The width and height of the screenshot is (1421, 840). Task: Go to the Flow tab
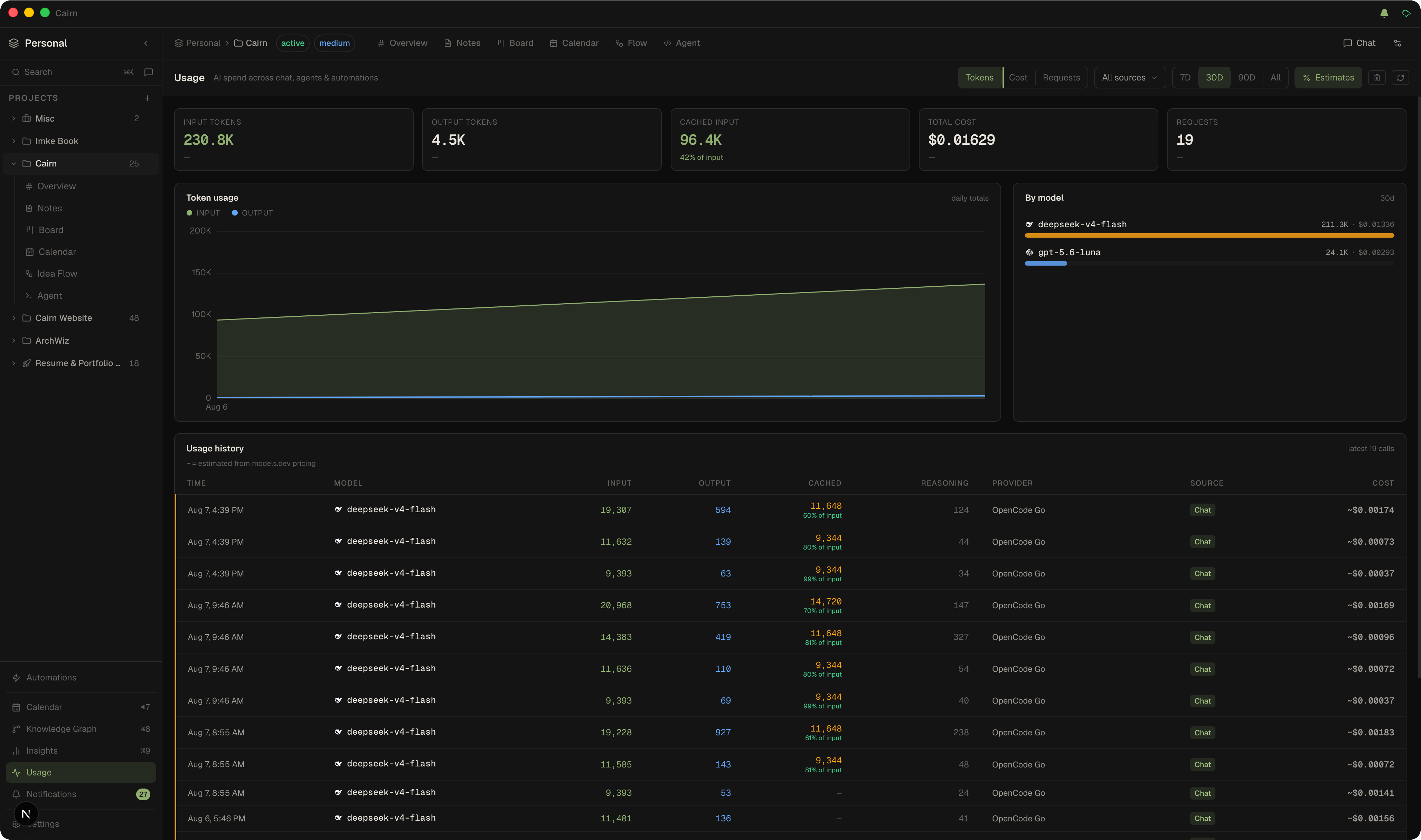coord(631,43)
